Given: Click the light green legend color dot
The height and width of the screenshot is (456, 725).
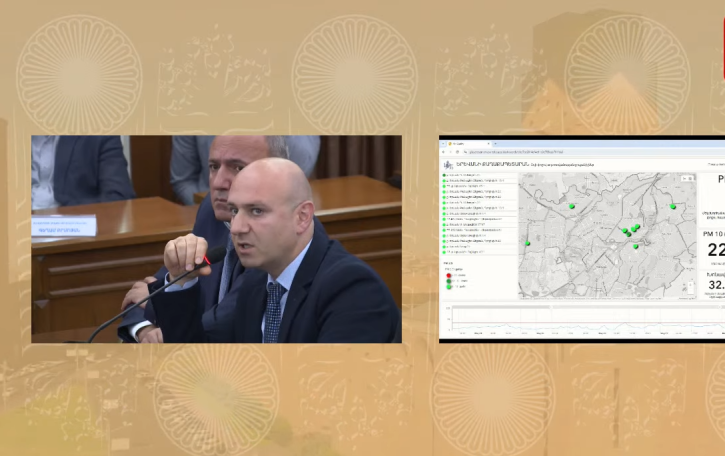Looking at the screenshot, I should (x=449, y=287).
